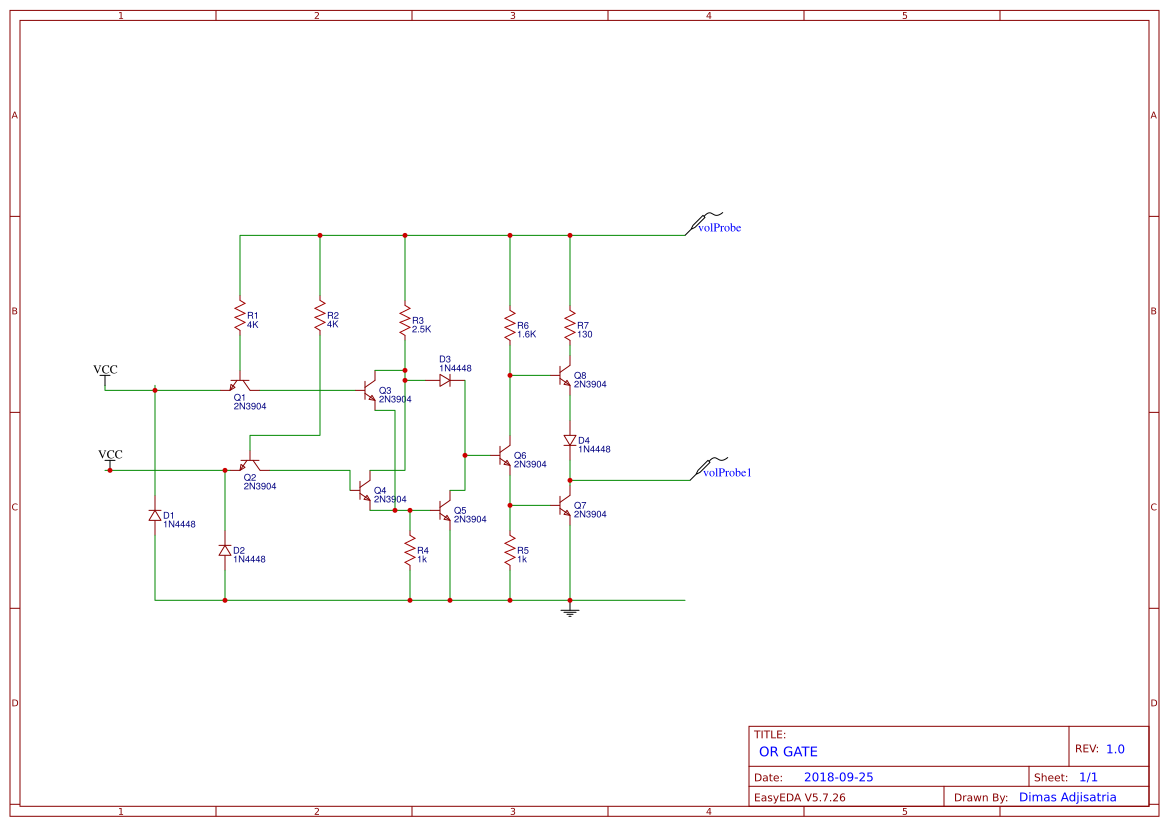The image size is (1169, 827).
Task: Click the '1k' value of R5
Action: [522, 560]
